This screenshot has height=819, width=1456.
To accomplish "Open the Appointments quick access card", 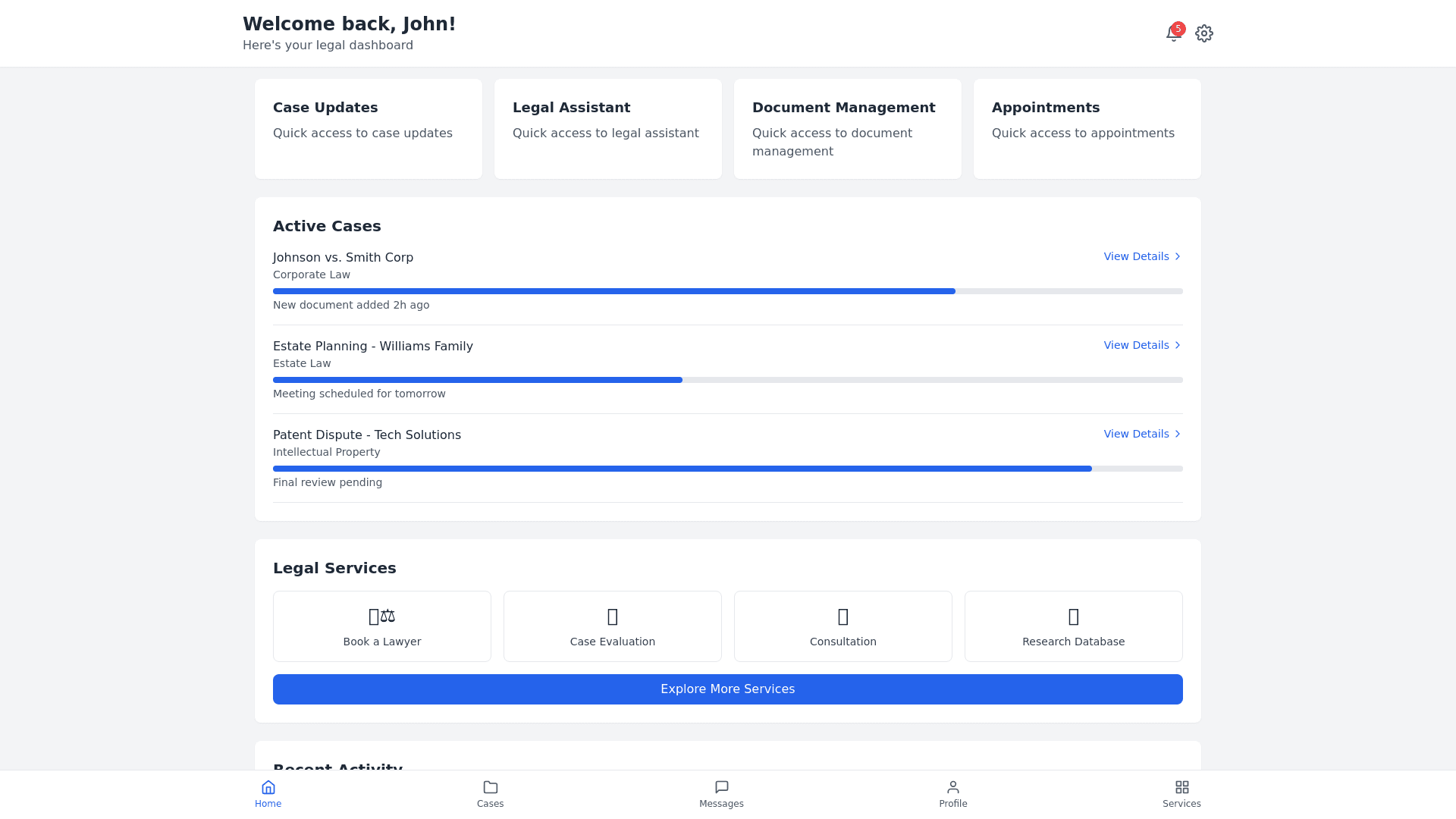I will coord(1087,129).
